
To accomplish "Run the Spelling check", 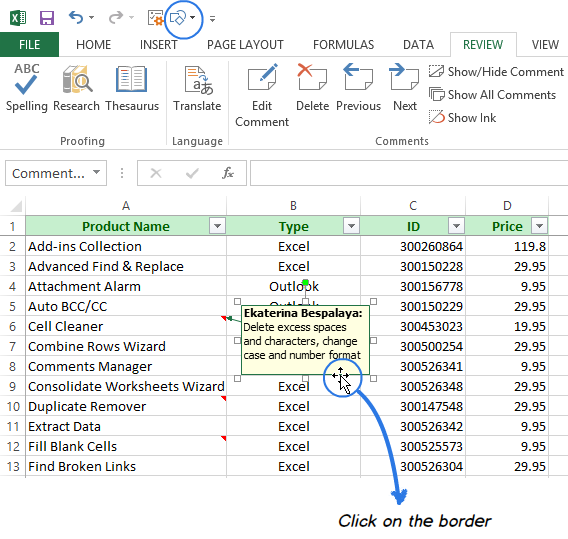I will 26,88.
